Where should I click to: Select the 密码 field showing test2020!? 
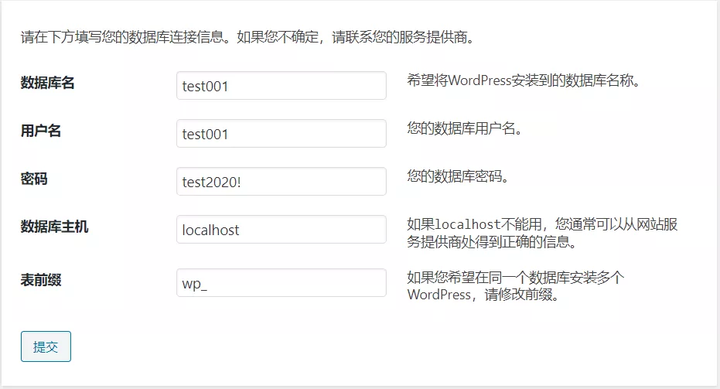pyautogui.click(x=281, y=181)
